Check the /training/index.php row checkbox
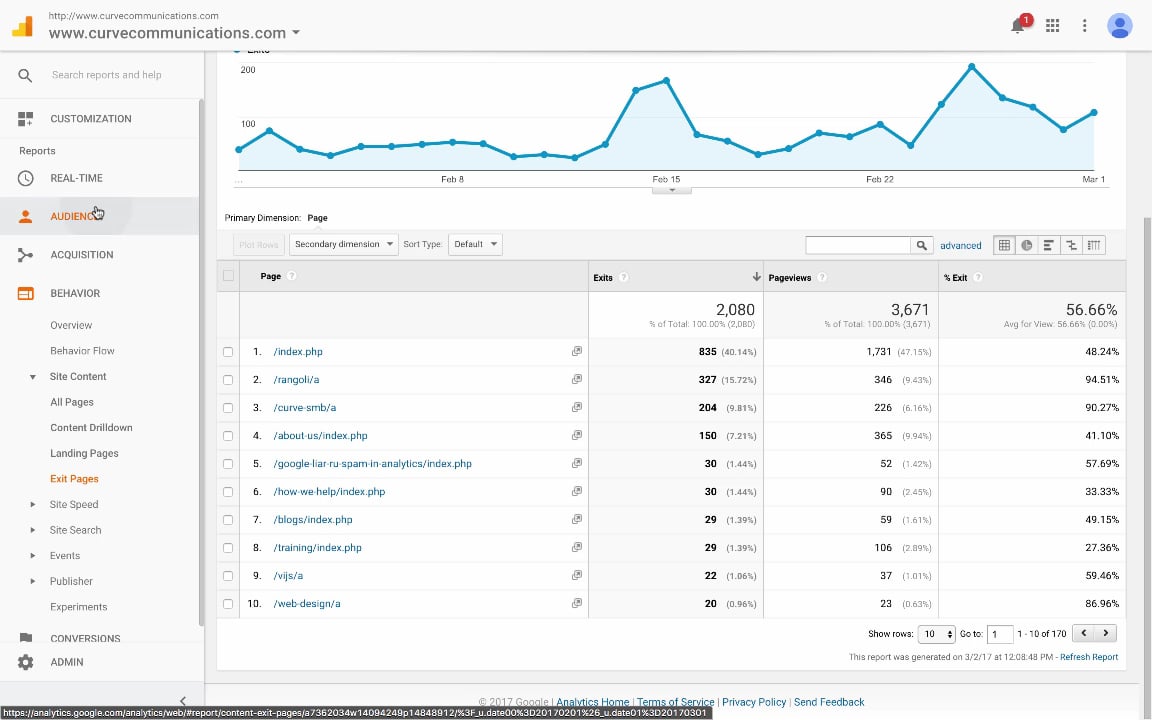Image resolution: width=1152 pixels, height=720 pixels. [x=228, y=548]
